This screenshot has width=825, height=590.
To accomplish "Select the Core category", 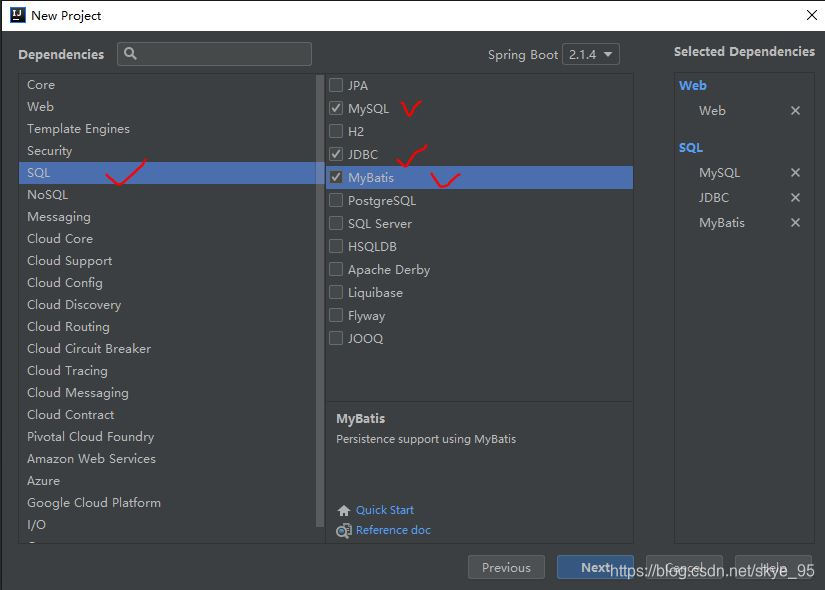I will click(167, 85).
